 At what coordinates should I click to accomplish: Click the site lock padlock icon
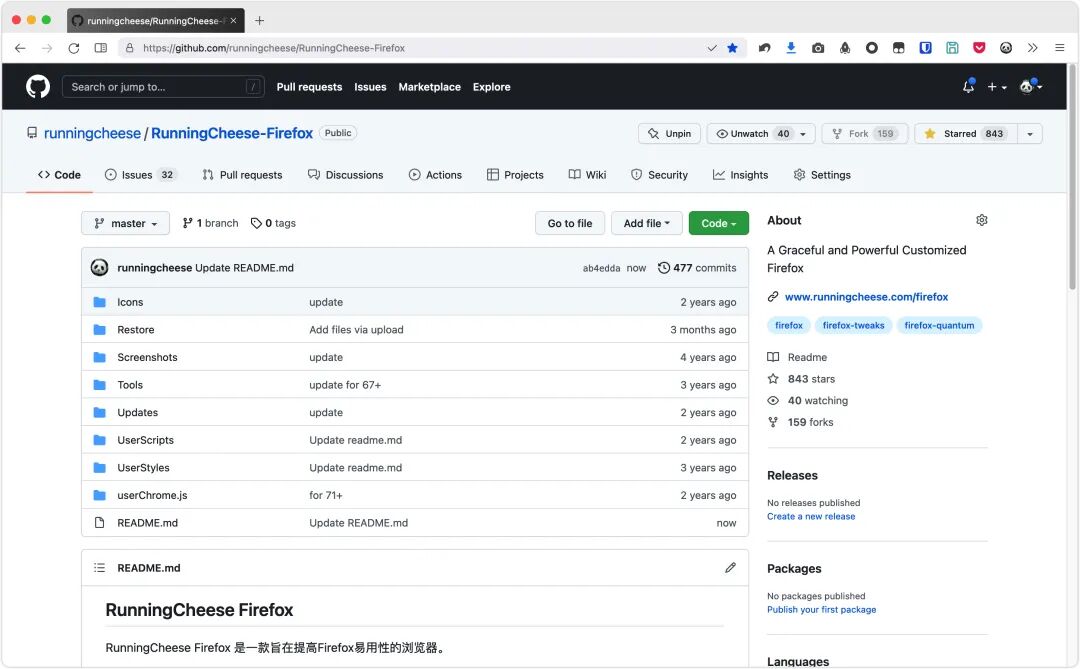(x=129, y=48)
